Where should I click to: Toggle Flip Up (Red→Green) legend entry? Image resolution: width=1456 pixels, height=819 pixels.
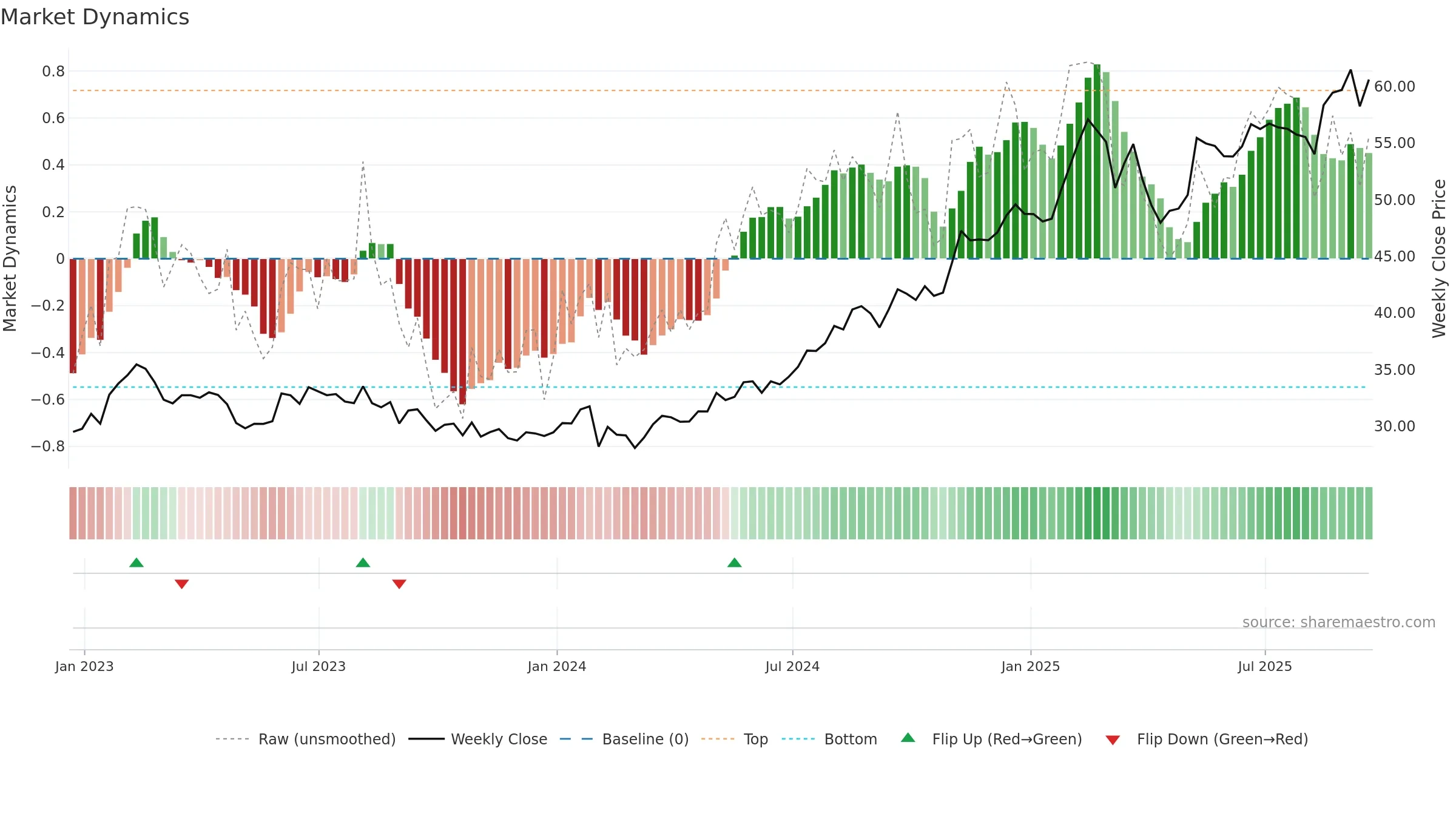point(991,739)
